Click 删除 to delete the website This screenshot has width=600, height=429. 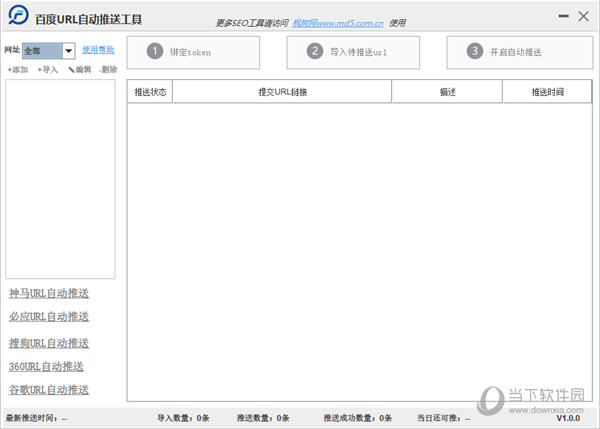tap(108, 69)
